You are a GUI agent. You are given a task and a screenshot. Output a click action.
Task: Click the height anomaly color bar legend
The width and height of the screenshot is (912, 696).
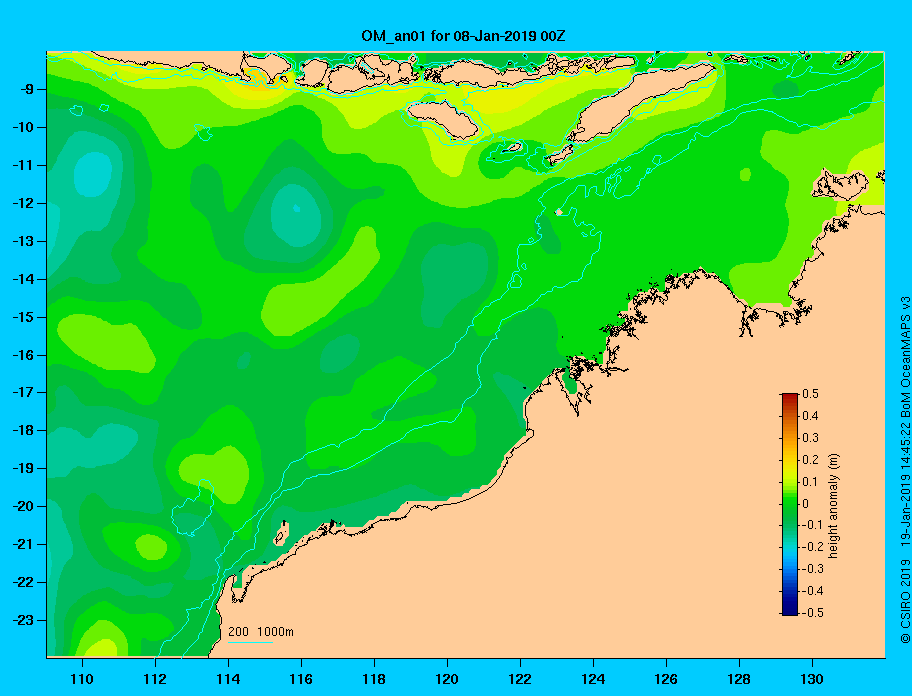pyautogui.click(x=790, y=504)
